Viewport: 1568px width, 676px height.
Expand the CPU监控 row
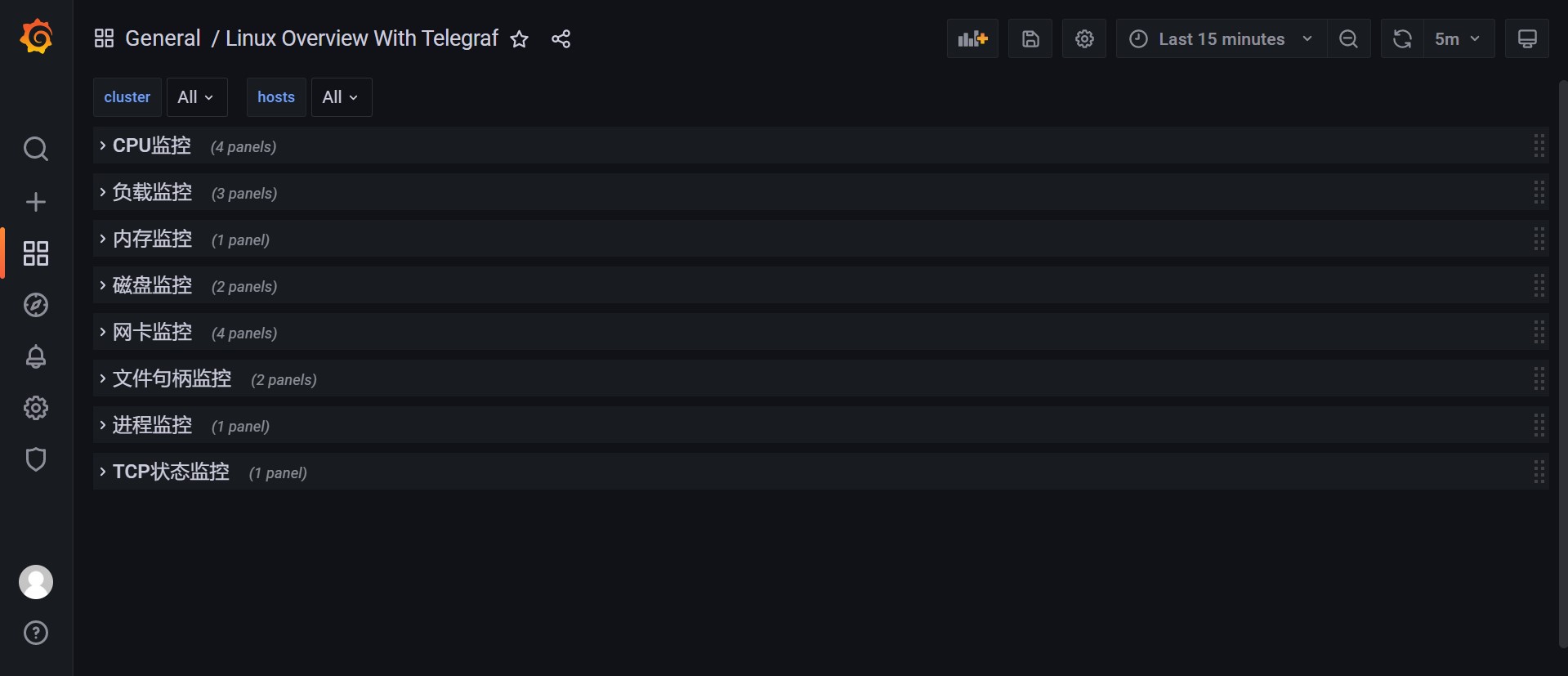[151, 145]
